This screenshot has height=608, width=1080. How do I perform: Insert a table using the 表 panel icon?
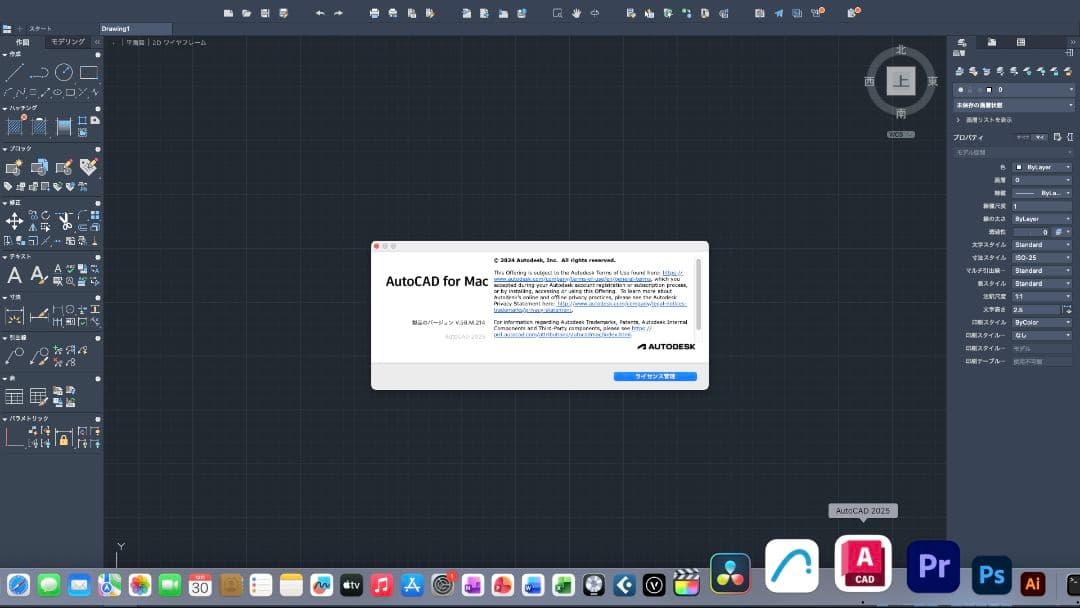(x=13, y=395)
